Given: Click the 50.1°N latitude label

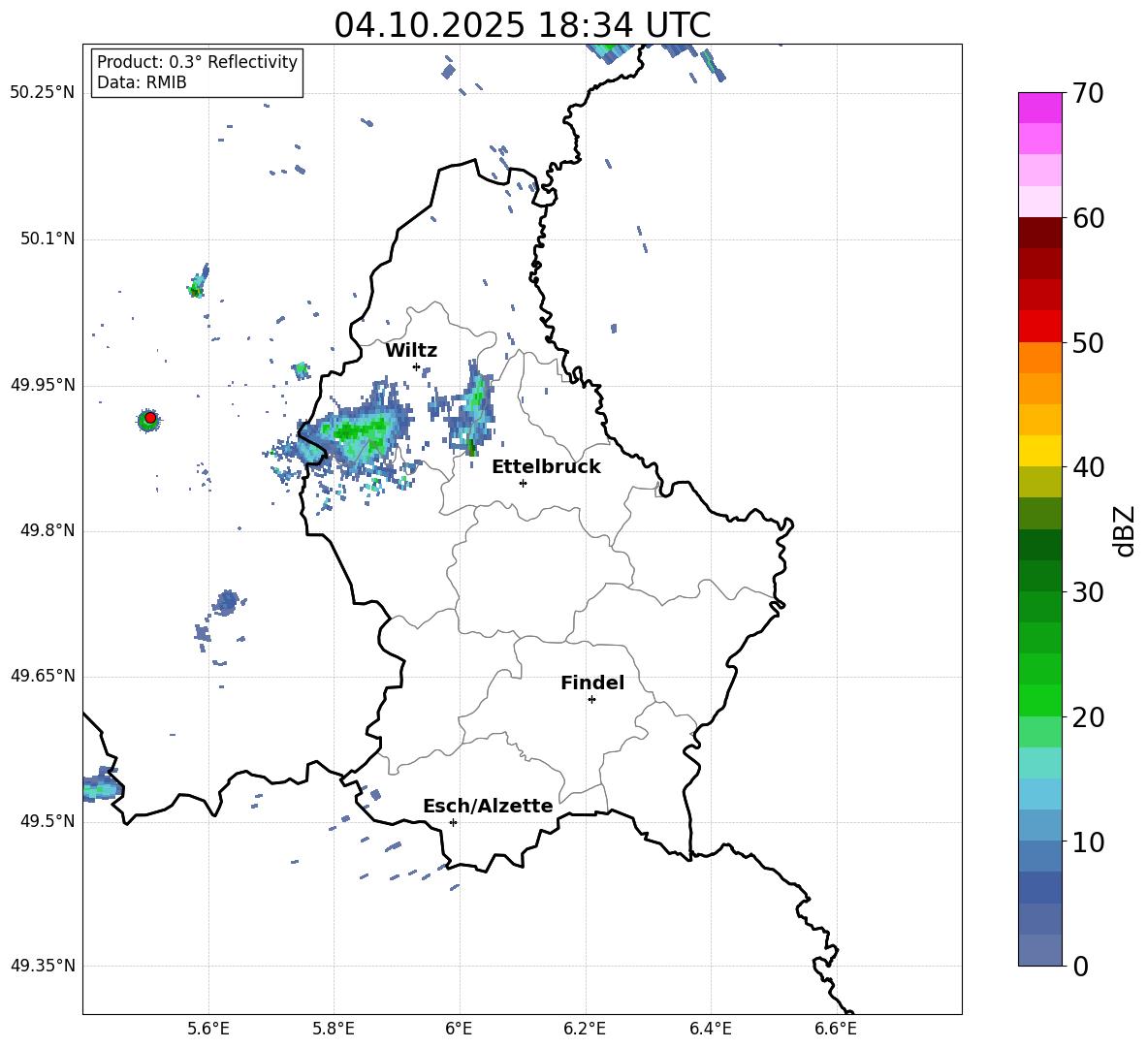Looking at the screenshot, I should [48, 238].
